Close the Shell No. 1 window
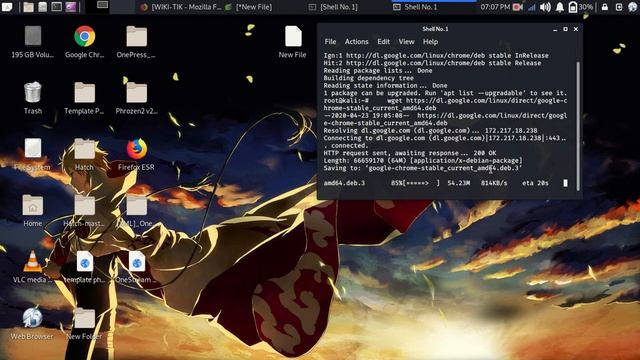The height and width of the screenshot is (360, 640). pyautogui.click(x=576, y=29)
